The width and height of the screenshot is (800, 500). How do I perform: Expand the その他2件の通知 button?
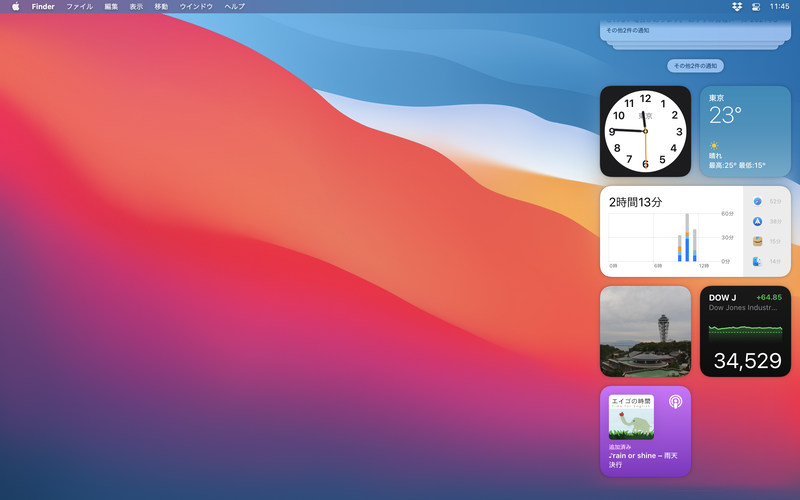695,66
